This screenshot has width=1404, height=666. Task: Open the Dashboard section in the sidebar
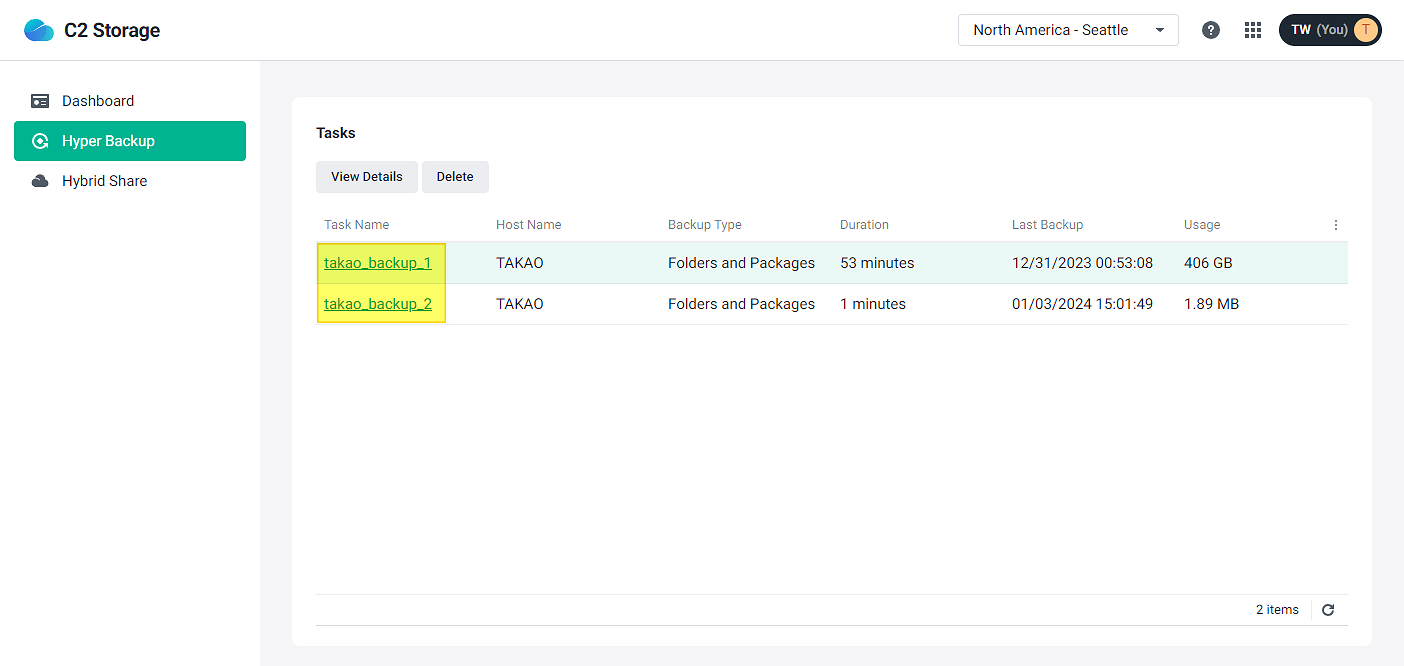[97, 100]
